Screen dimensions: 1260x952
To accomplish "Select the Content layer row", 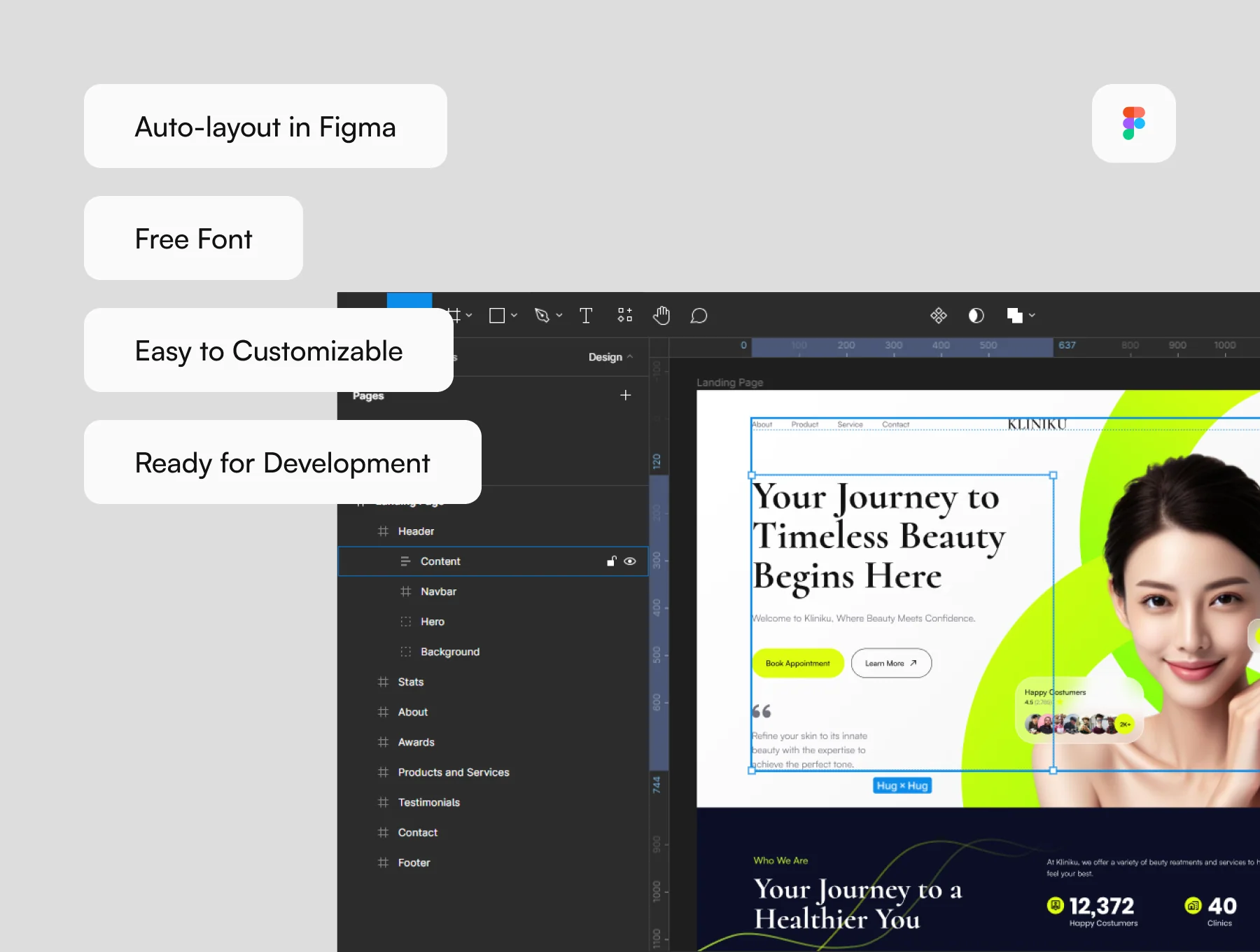I will 493,561.
